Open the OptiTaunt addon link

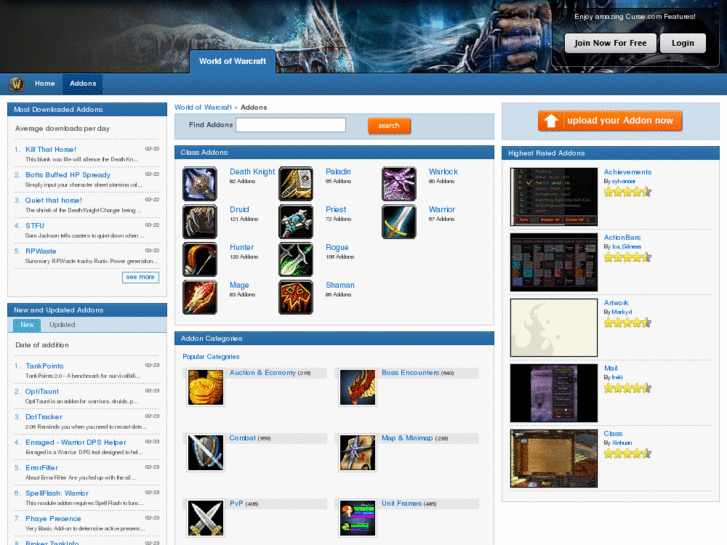pos(42,391)
